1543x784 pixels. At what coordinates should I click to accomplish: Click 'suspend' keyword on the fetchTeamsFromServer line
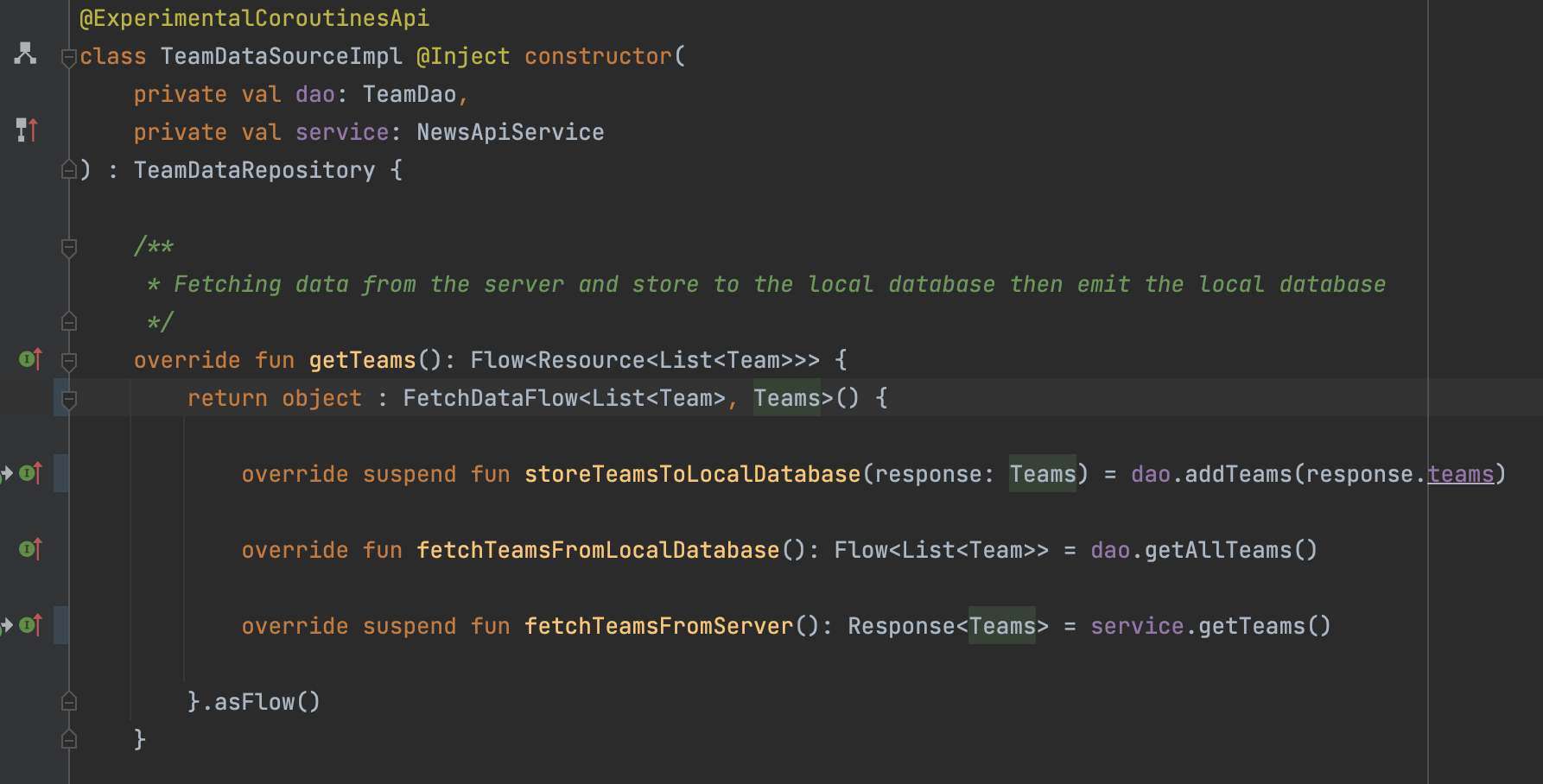(410, 626)
